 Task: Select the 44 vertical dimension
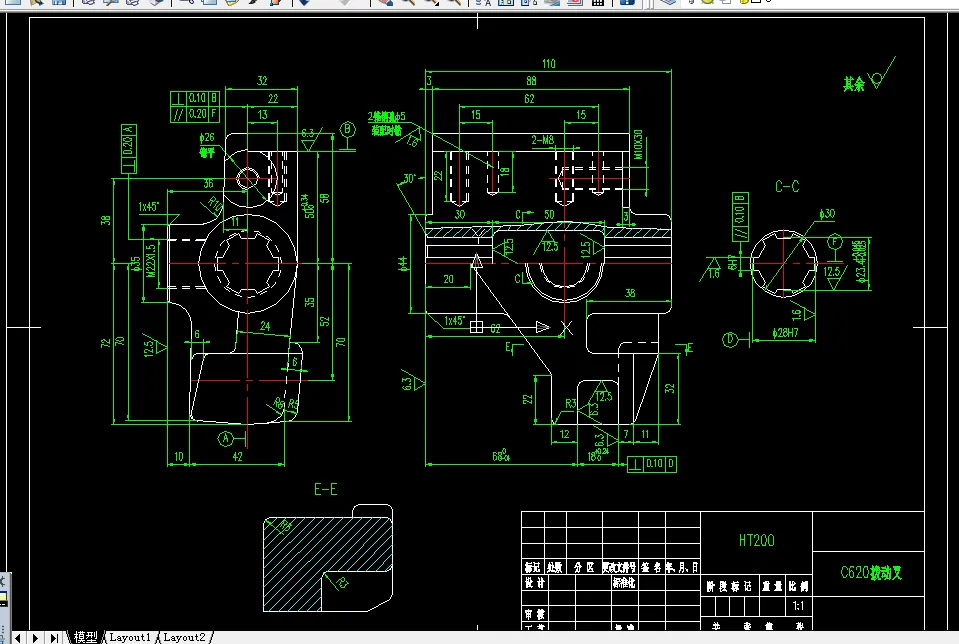point(402,264)
